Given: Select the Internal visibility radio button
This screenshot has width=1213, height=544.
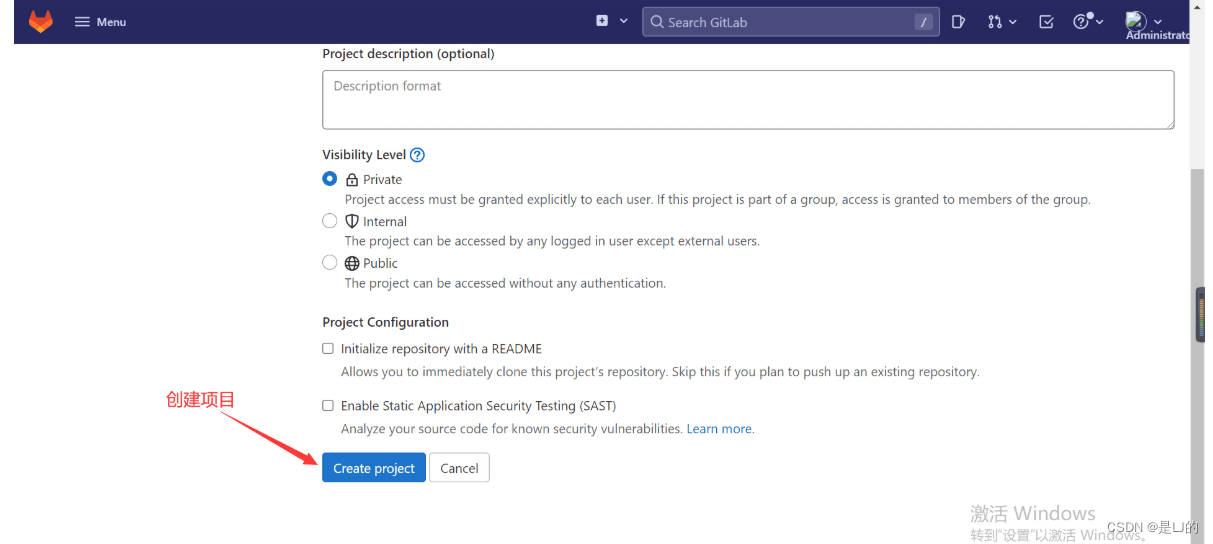Looking at the screenshot, I should pos(330,221).
